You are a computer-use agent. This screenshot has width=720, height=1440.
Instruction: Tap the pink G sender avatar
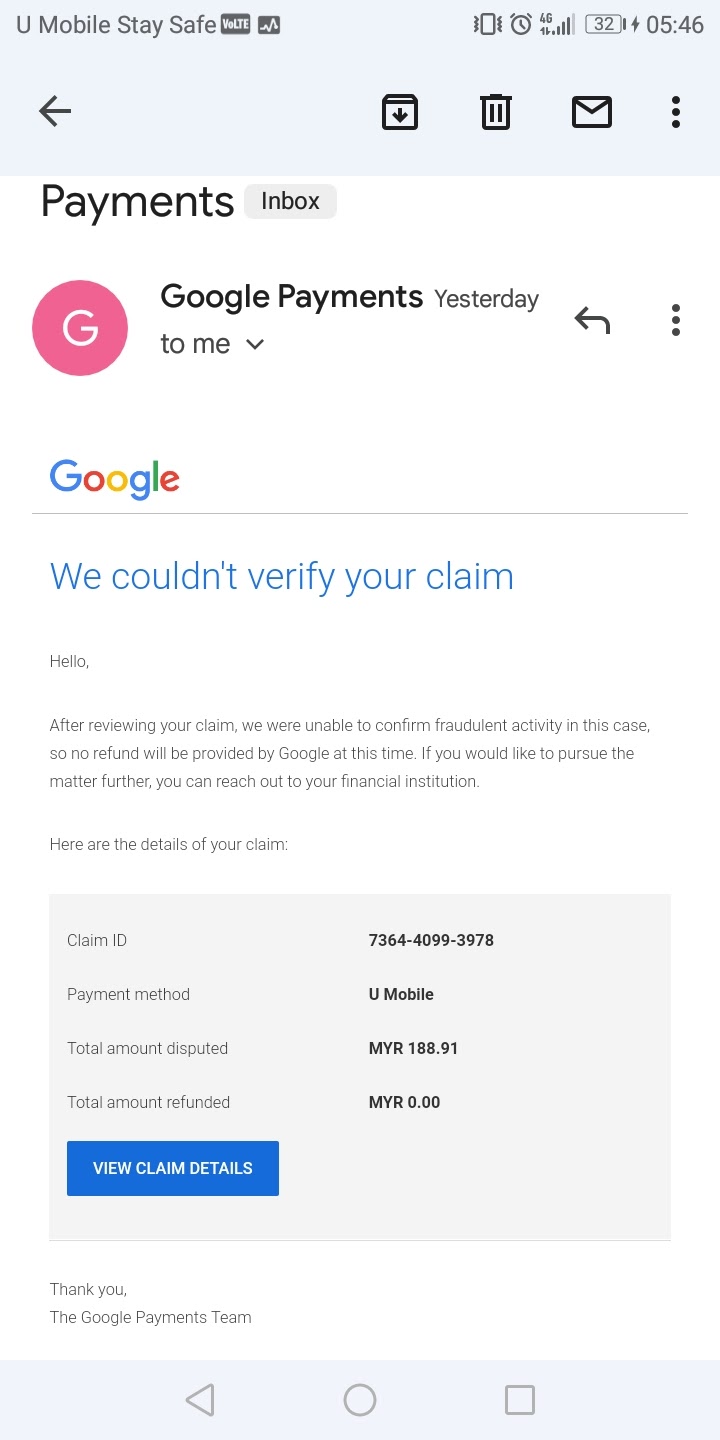pyautogui.click(x=80, y=328)
